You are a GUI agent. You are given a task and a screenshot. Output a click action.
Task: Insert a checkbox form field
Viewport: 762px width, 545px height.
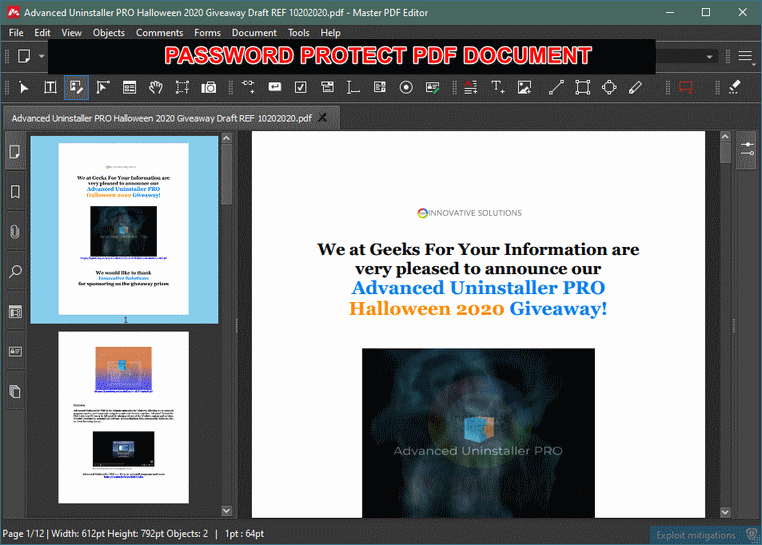pos(301,88)
